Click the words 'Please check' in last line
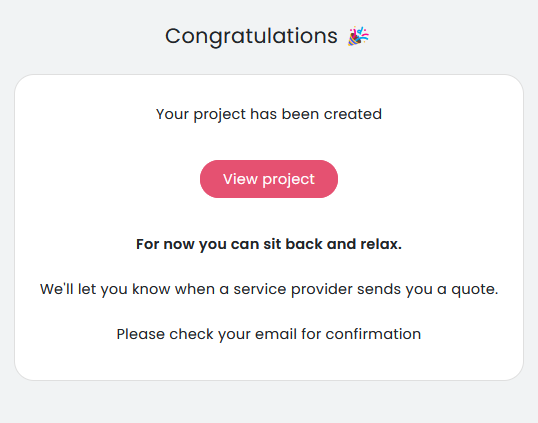 tap(165, 334)
